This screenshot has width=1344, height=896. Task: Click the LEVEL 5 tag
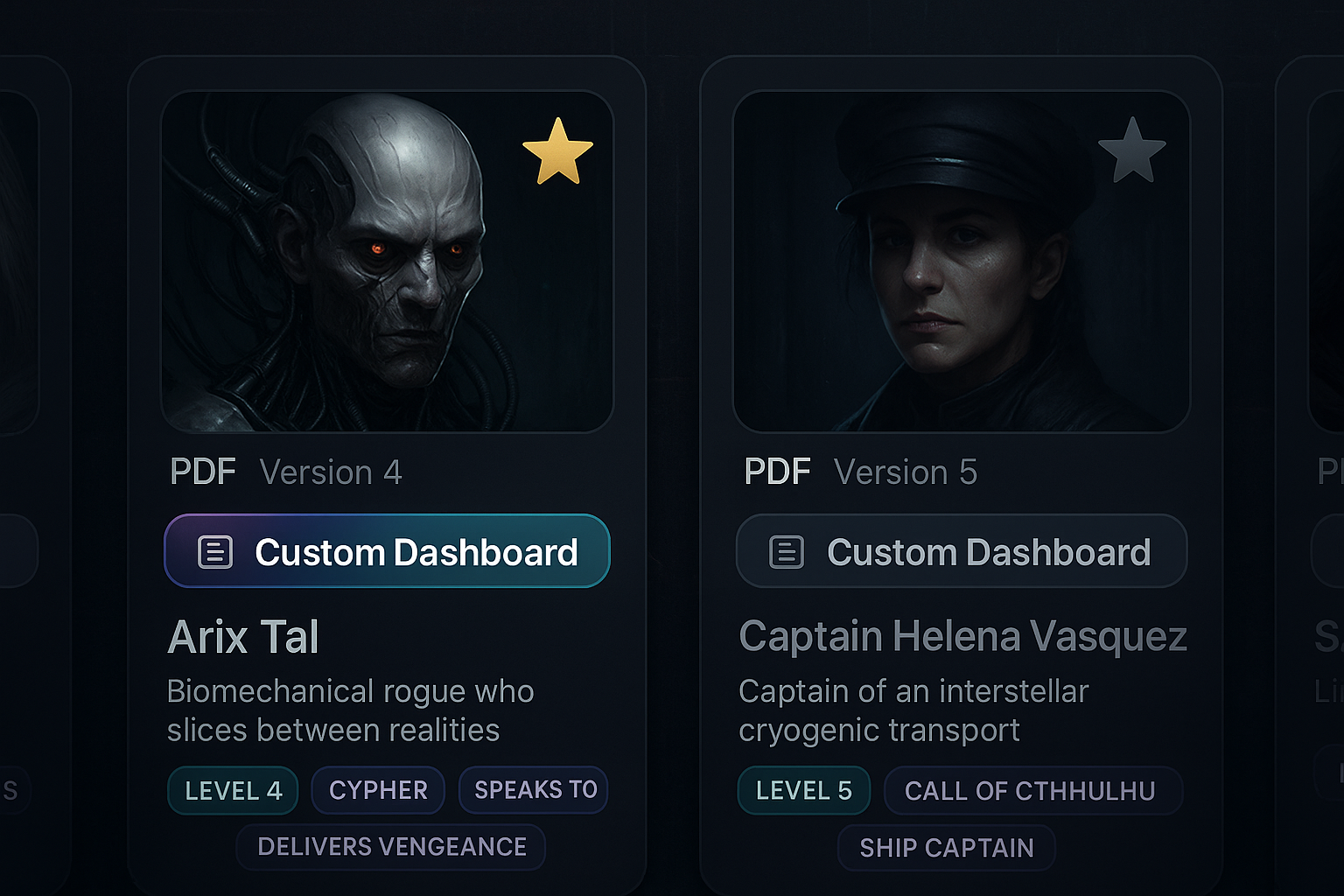point(803,791)
